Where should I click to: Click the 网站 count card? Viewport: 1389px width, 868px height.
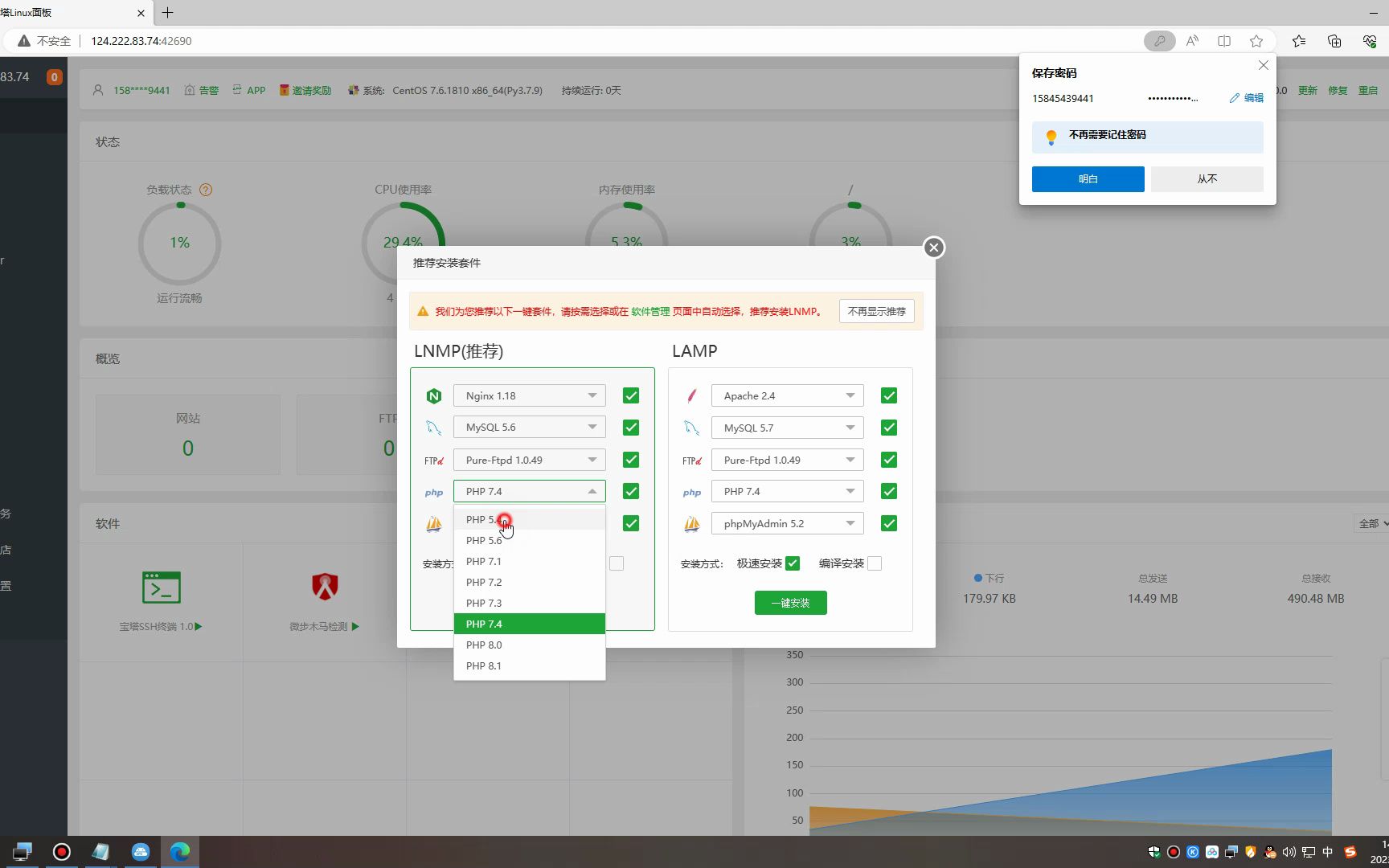187,434
